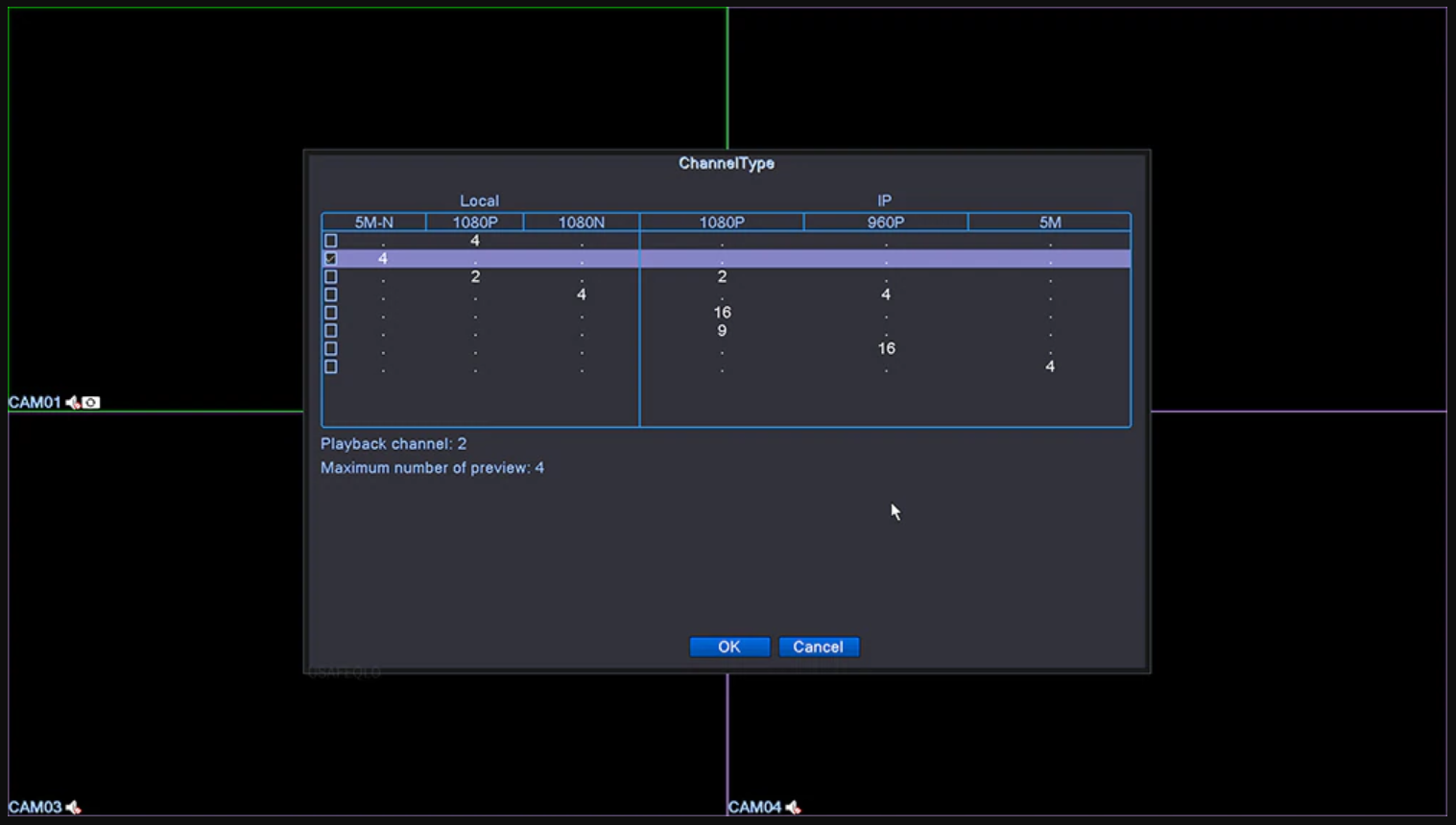Click the 1080P header under Local
Screen dimensions: 1456x825
[x=475, y=223]
